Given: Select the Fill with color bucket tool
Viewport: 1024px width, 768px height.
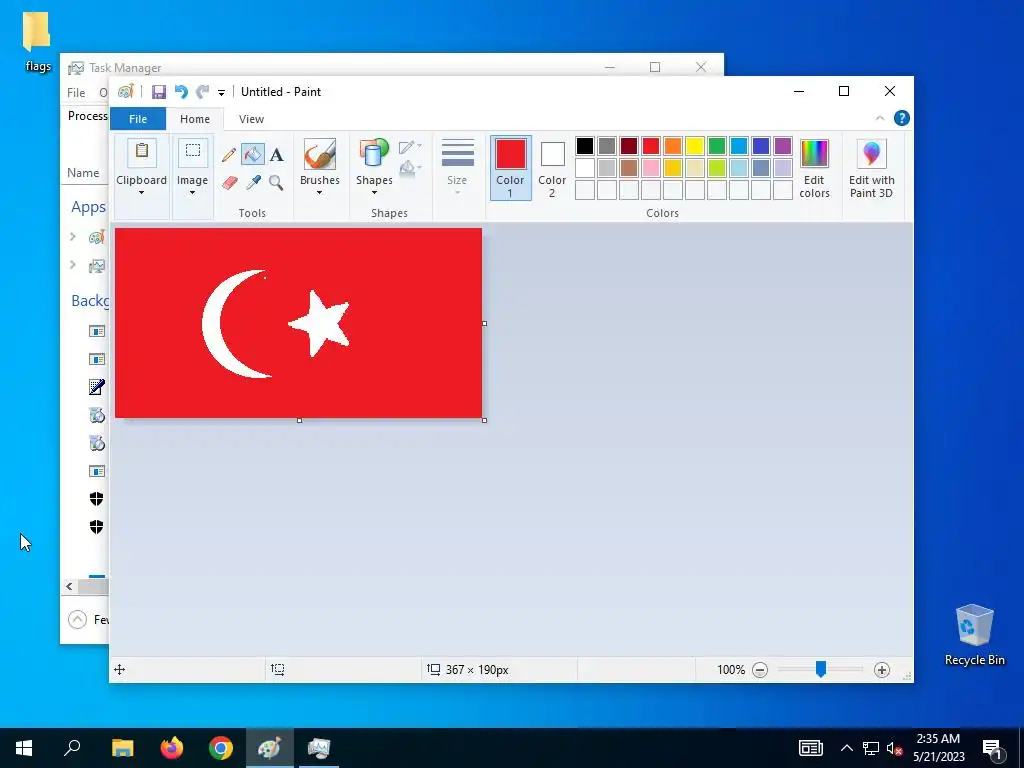Looking at the screenshot, I should click(253, 154).
